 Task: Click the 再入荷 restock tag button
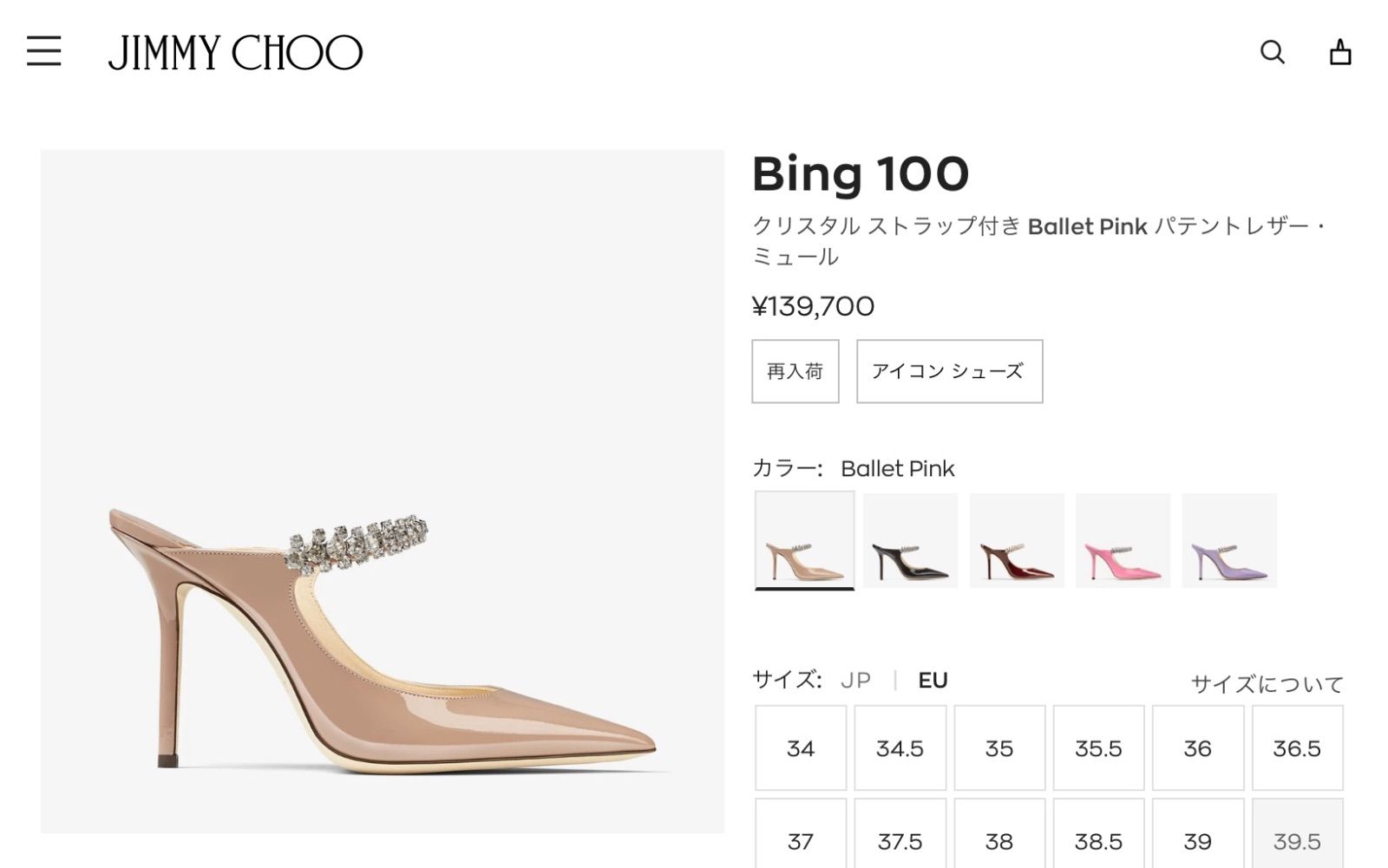795,371
